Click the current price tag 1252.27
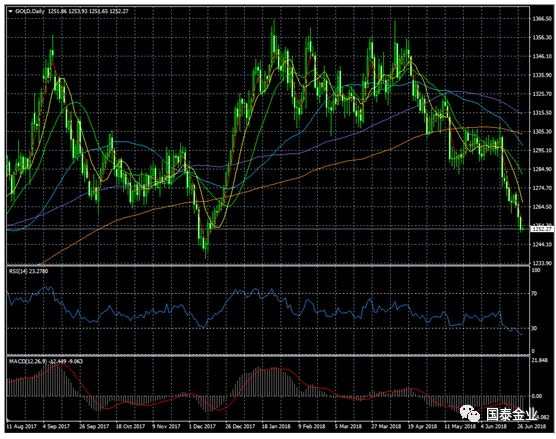The width and height of the screenshot is (556, 439). click(541, 229)
